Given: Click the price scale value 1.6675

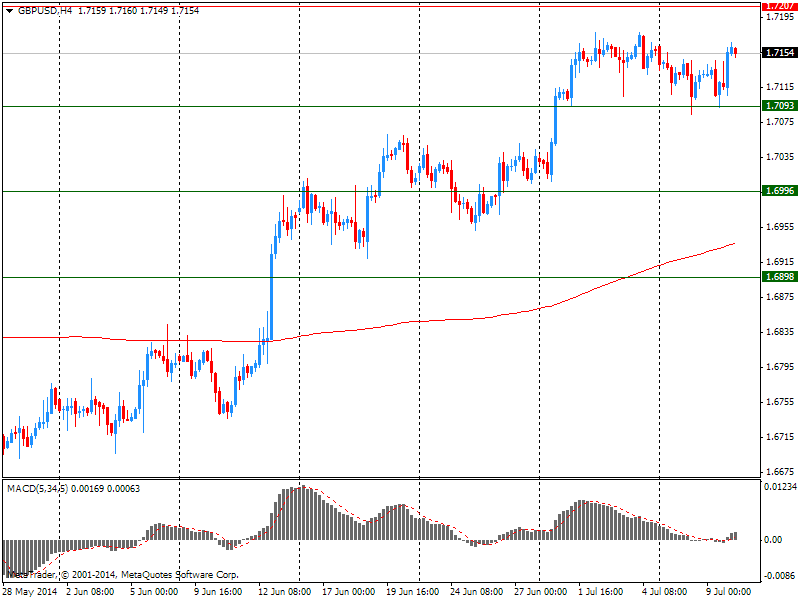Looking at the screenshot, I should click(780, 472).
